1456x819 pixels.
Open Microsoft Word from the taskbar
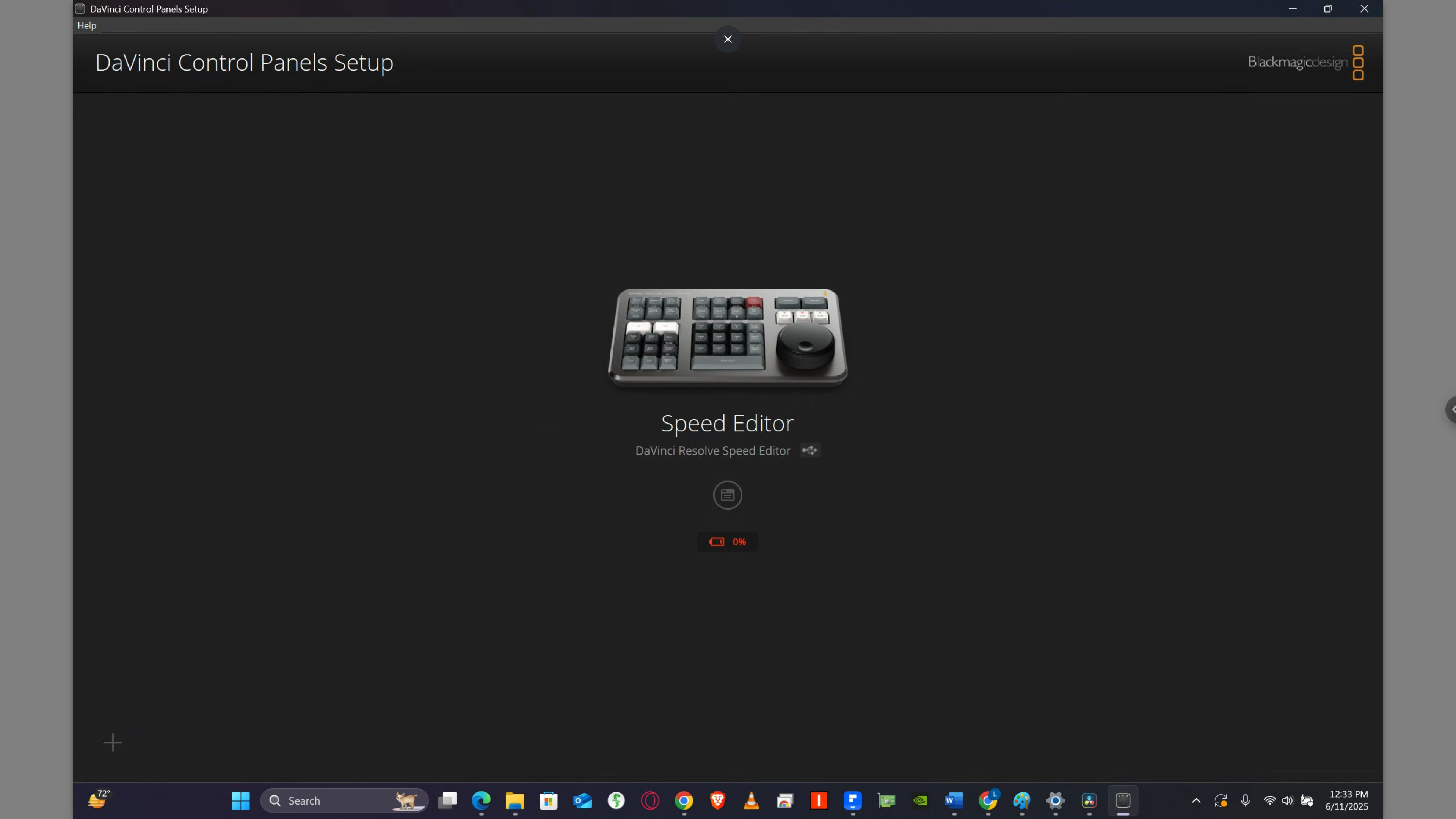pyautogui.click(x=954, y=800)
